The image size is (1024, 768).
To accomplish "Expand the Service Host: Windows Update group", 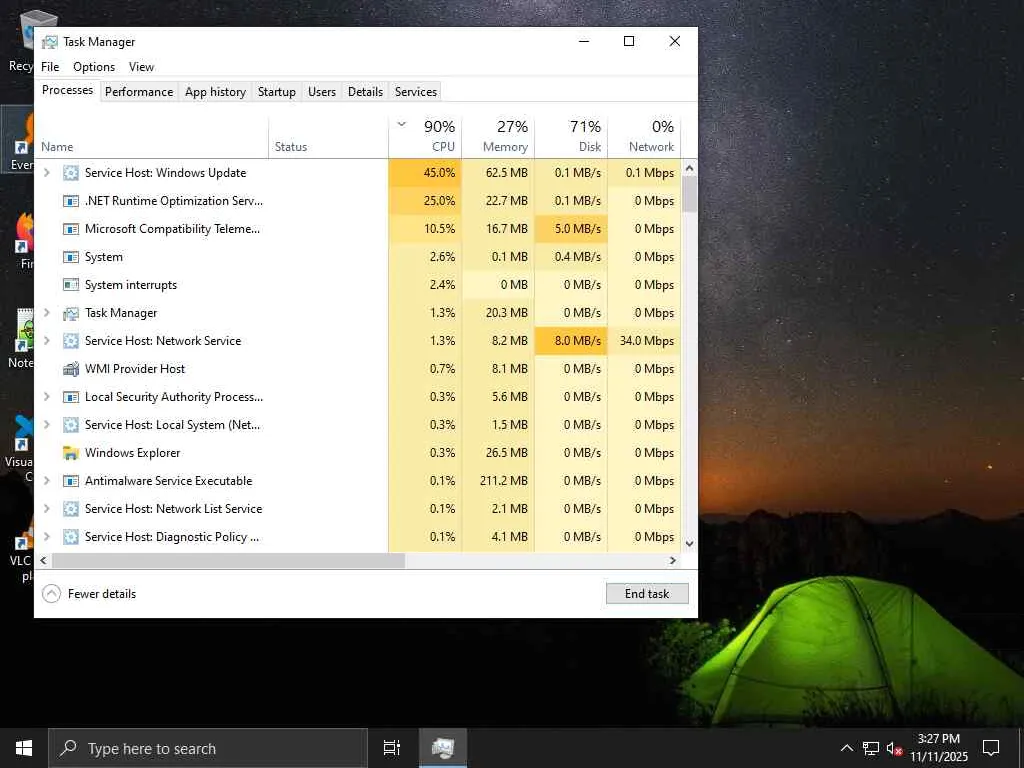I will 46,172.
